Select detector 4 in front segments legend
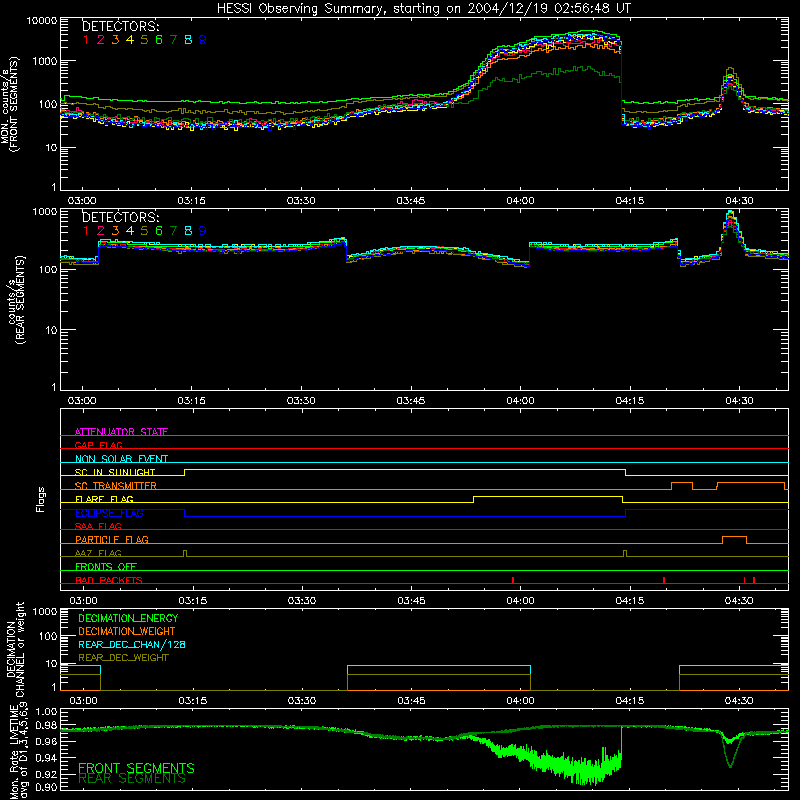The width and height of the screenshot is (800, 800). pyautogui.click(x=130, y=40)
